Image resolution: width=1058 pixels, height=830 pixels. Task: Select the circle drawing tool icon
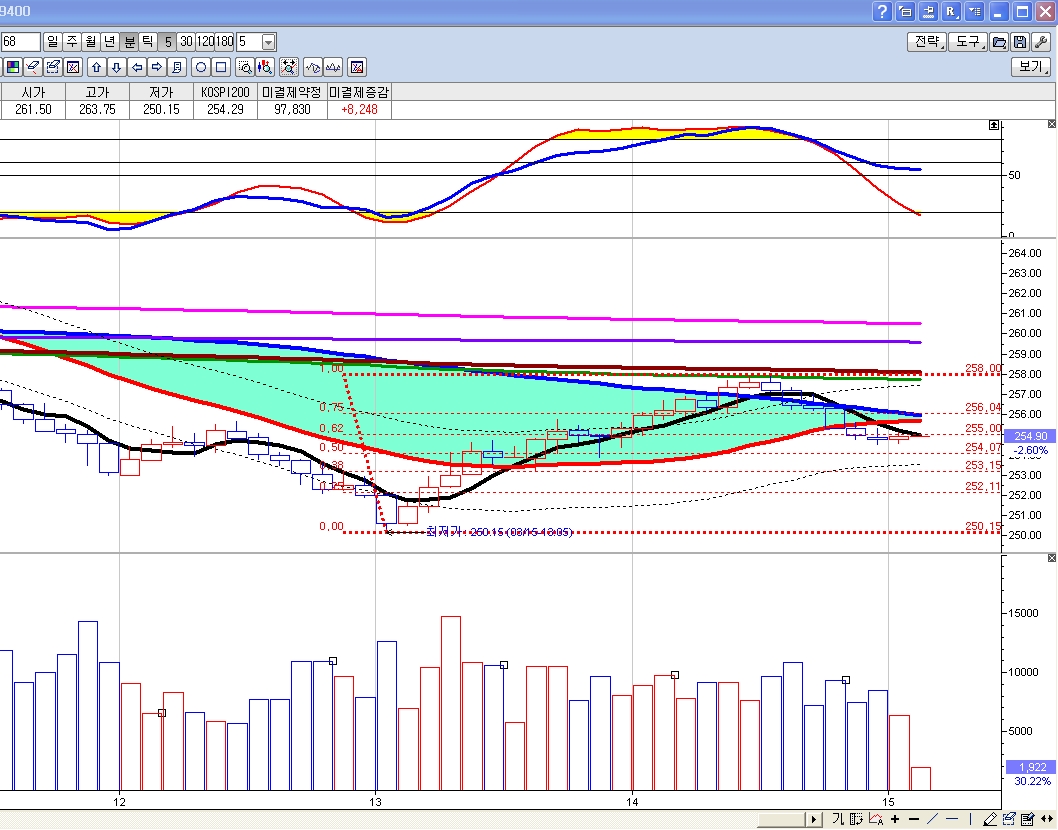point(201,67)
